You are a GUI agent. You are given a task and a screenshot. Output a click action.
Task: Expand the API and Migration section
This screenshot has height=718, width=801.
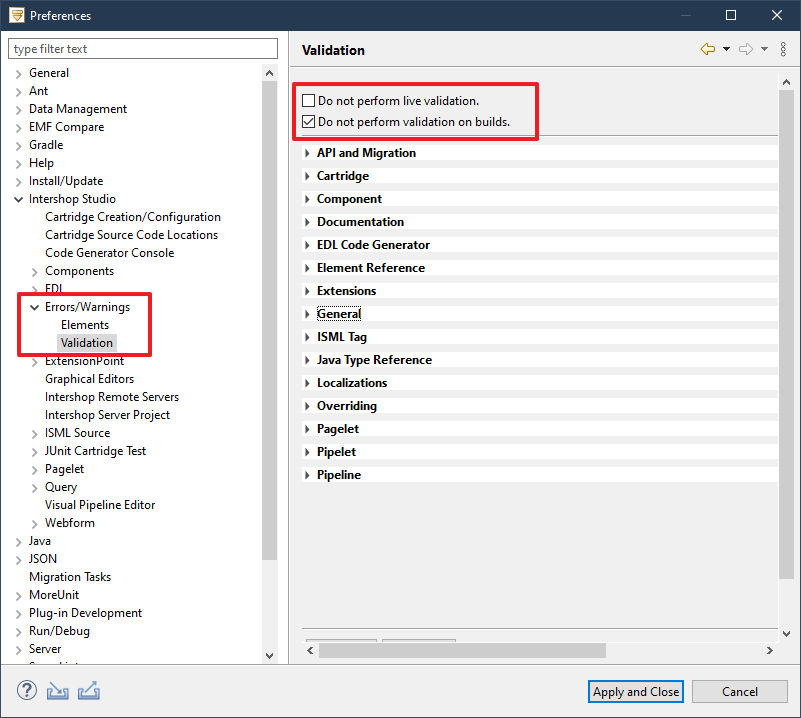pos(306,152)
